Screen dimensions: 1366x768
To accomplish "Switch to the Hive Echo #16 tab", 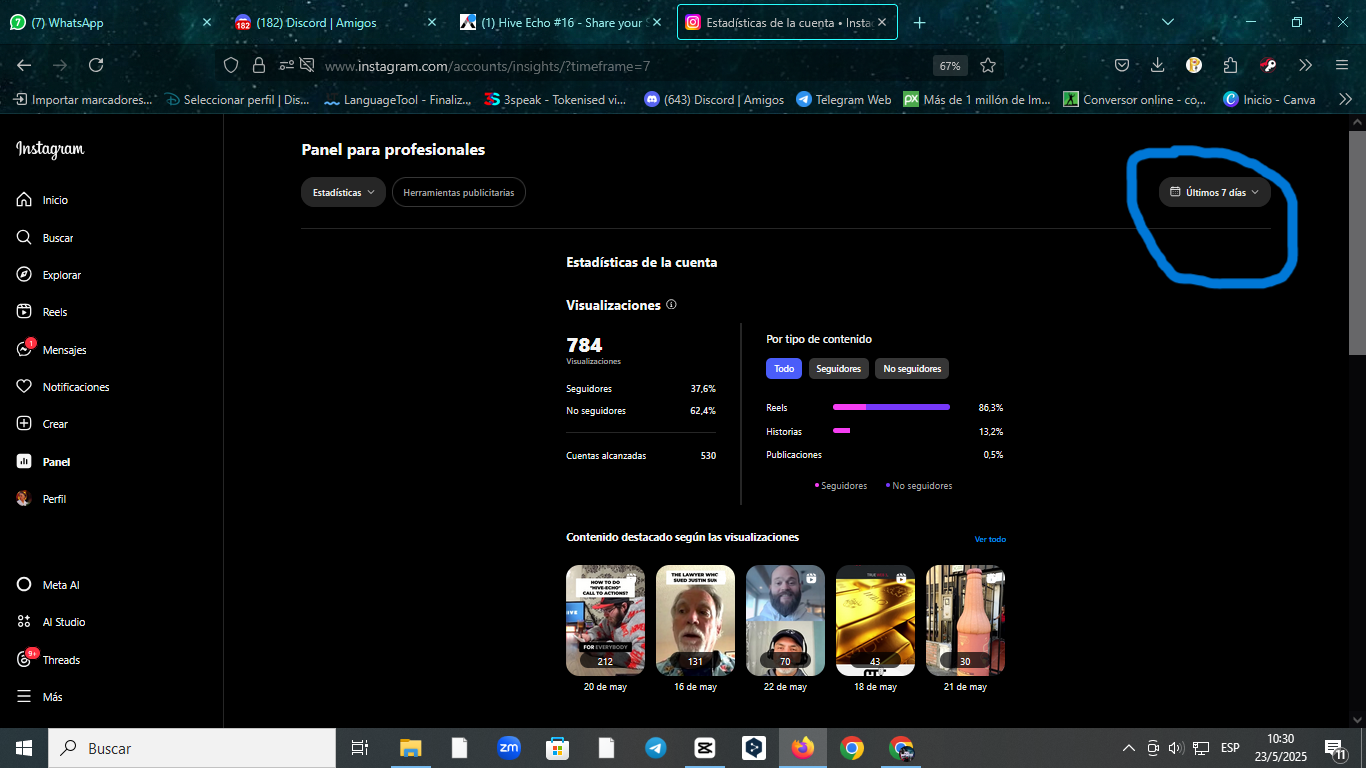I will click(561, 22).
